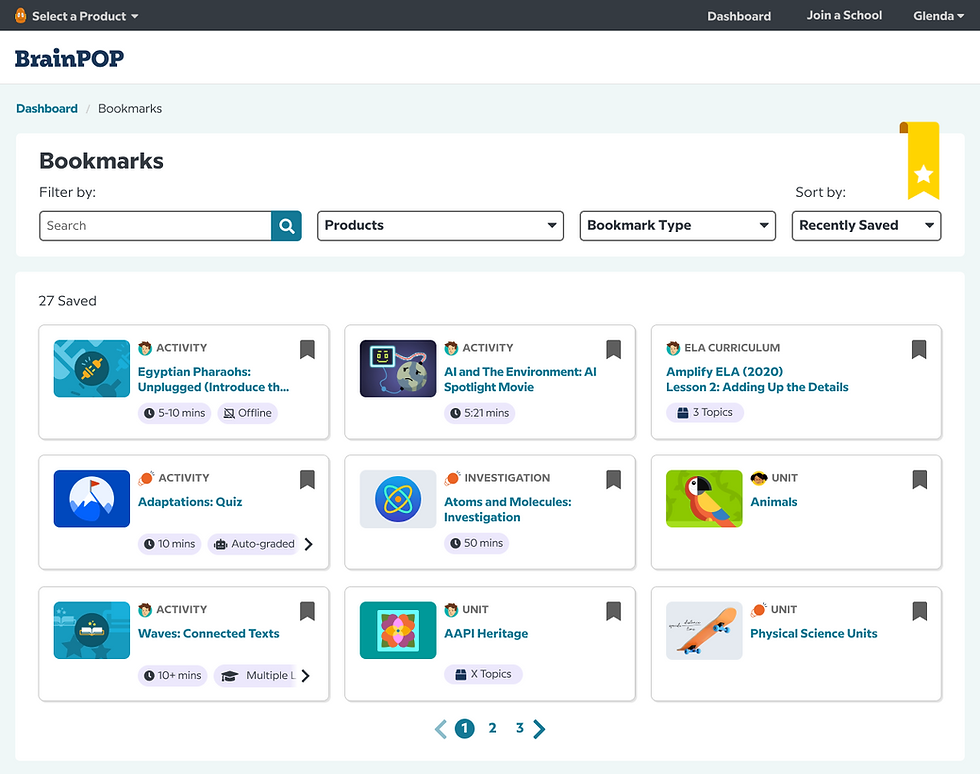Open the Products filter dropdown
The image size is (980, 774).
(x=441, y=226)
